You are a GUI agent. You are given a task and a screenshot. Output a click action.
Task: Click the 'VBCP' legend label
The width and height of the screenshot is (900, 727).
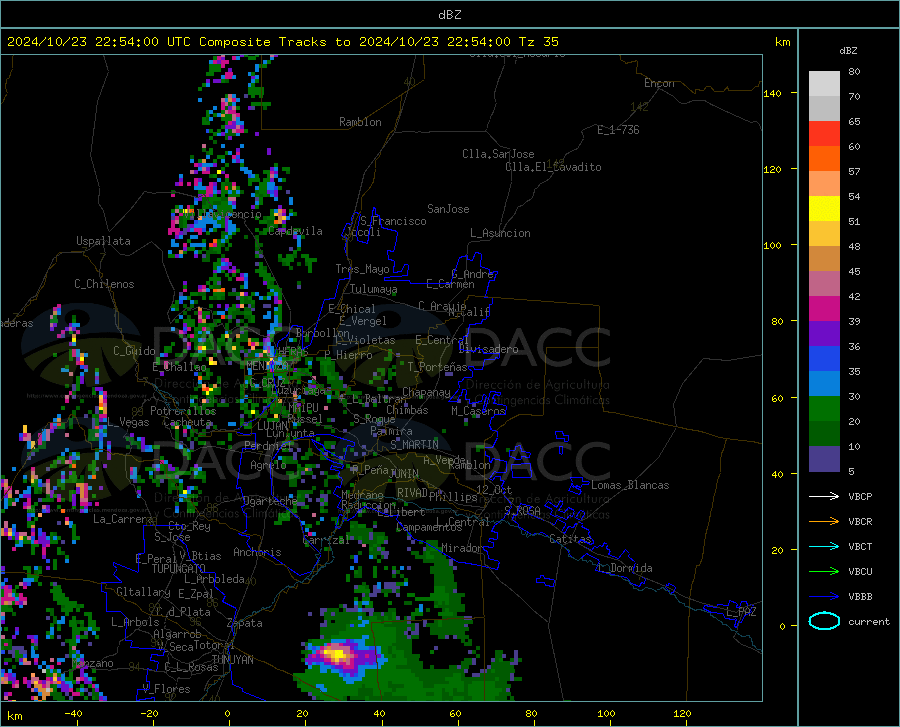(860, 496)
